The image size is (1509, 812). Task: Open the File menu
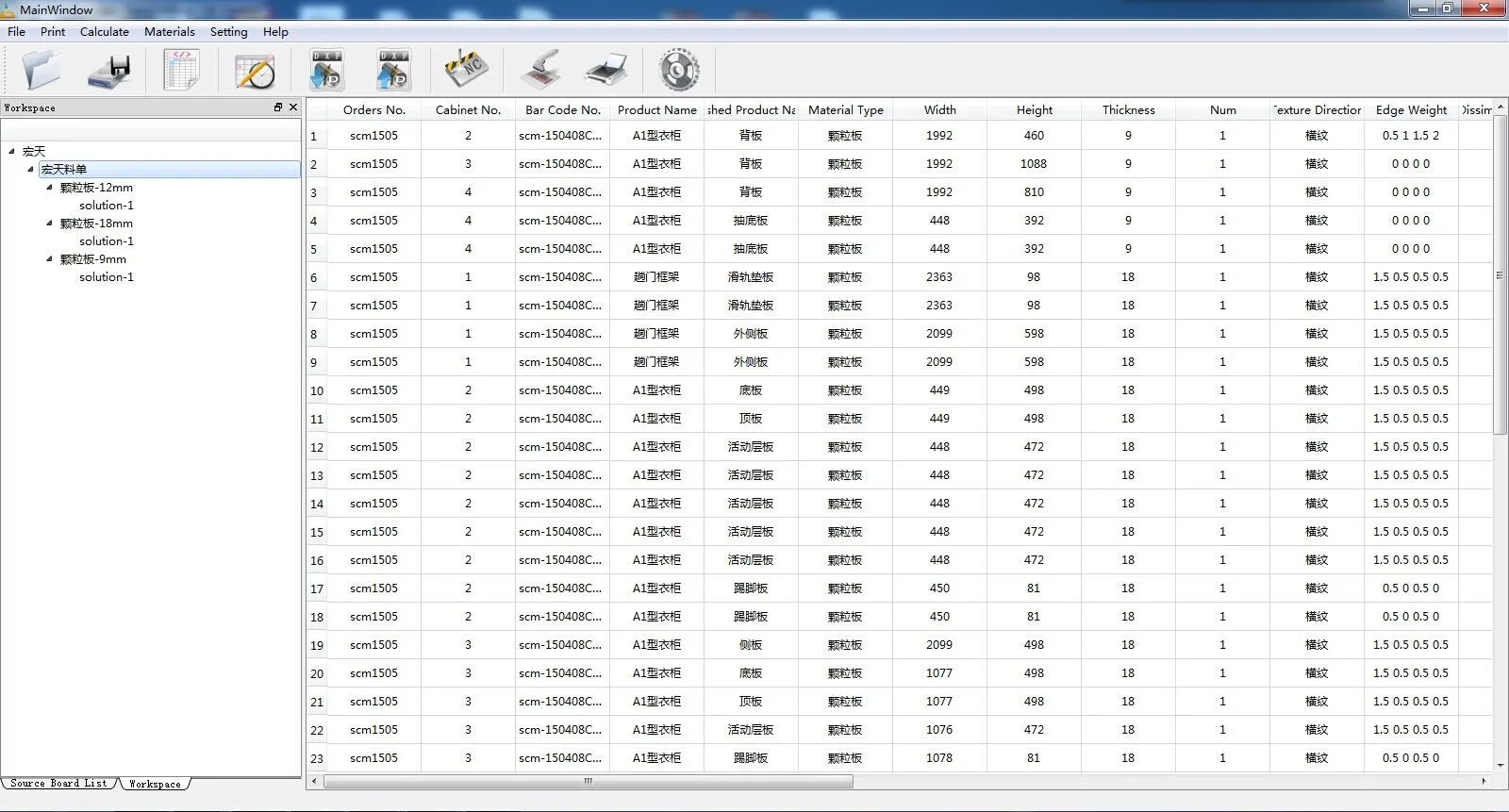(x=17, y=31)
